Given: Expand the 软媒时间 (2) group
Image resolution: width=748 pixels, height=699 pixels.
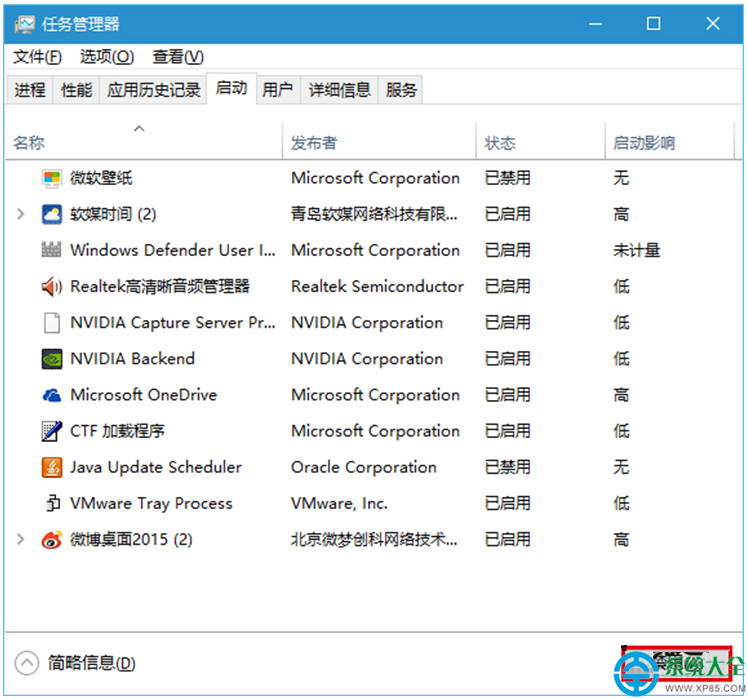Looking at the screenshot, I should 20,214.
